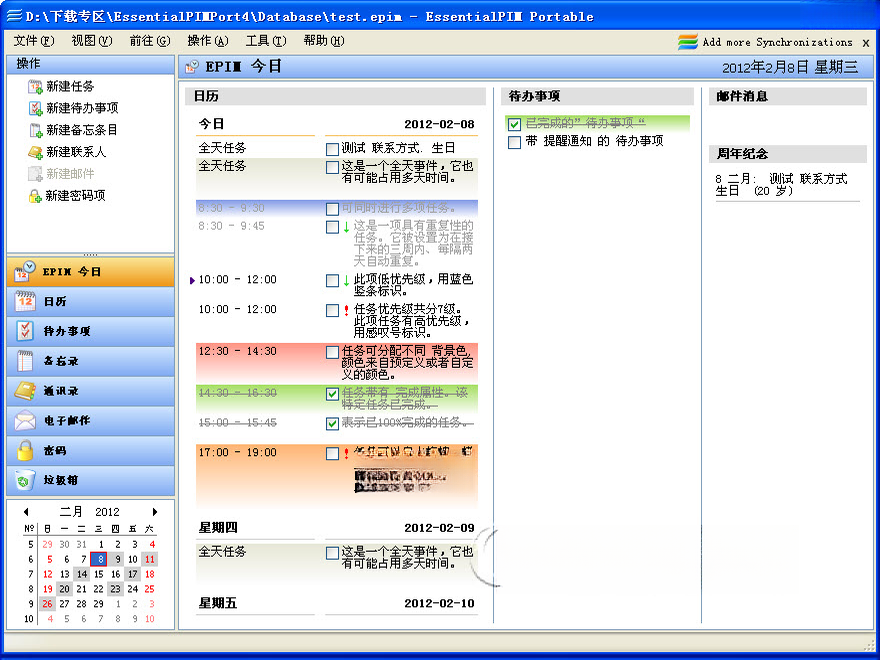Close the Synchronizations banner with x
This screenshot has width=880, height=660.
click(866, 43)
